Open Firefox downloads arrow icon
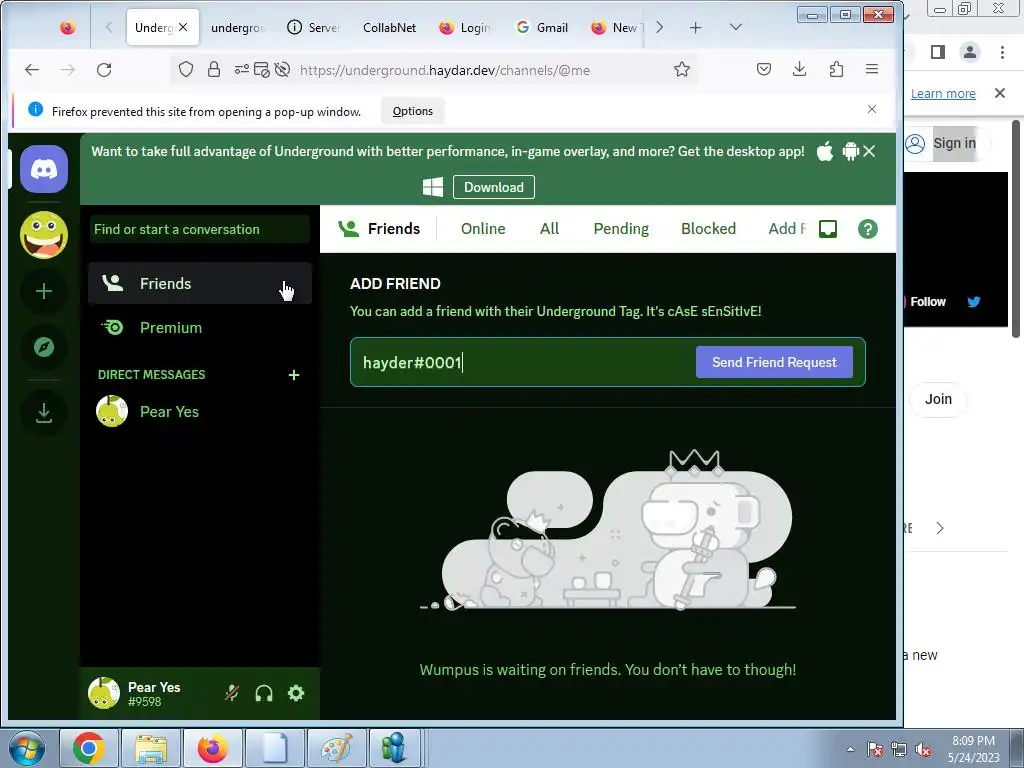 (799, 69)
